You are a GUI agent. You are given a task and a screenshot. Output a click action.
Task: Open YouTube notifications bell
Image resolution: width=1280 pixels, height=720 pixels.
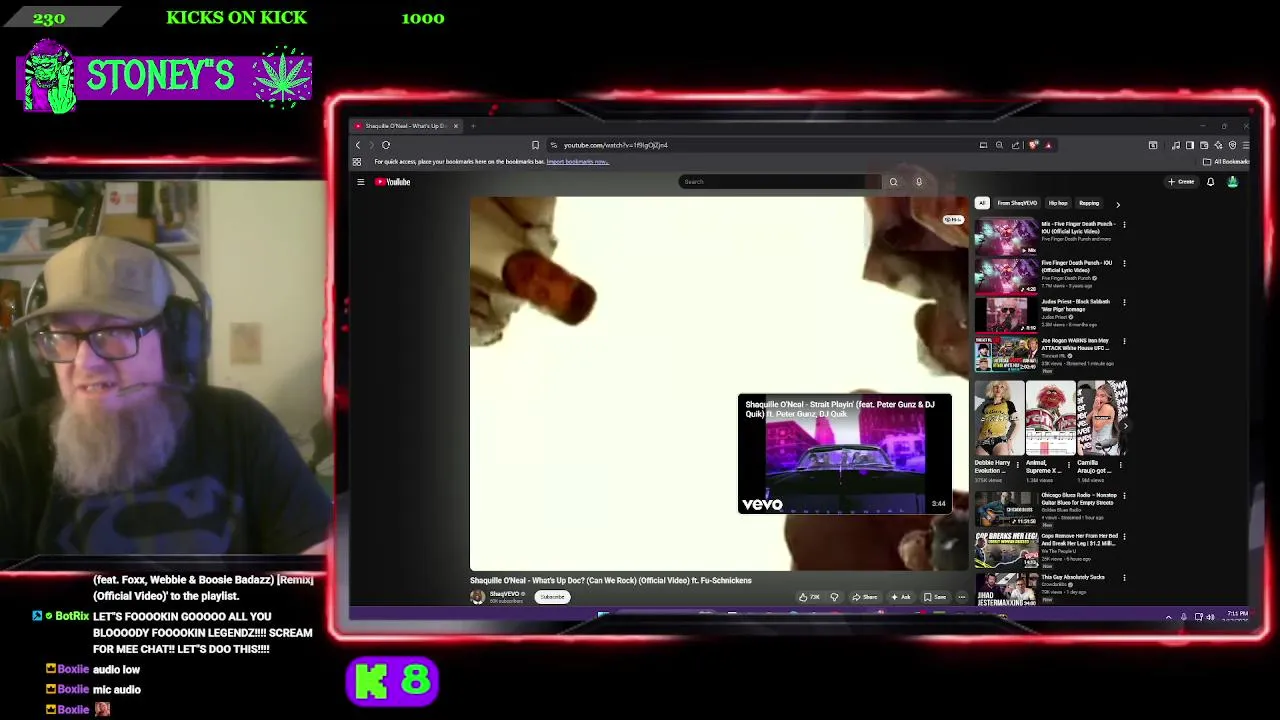[1210, 182]
